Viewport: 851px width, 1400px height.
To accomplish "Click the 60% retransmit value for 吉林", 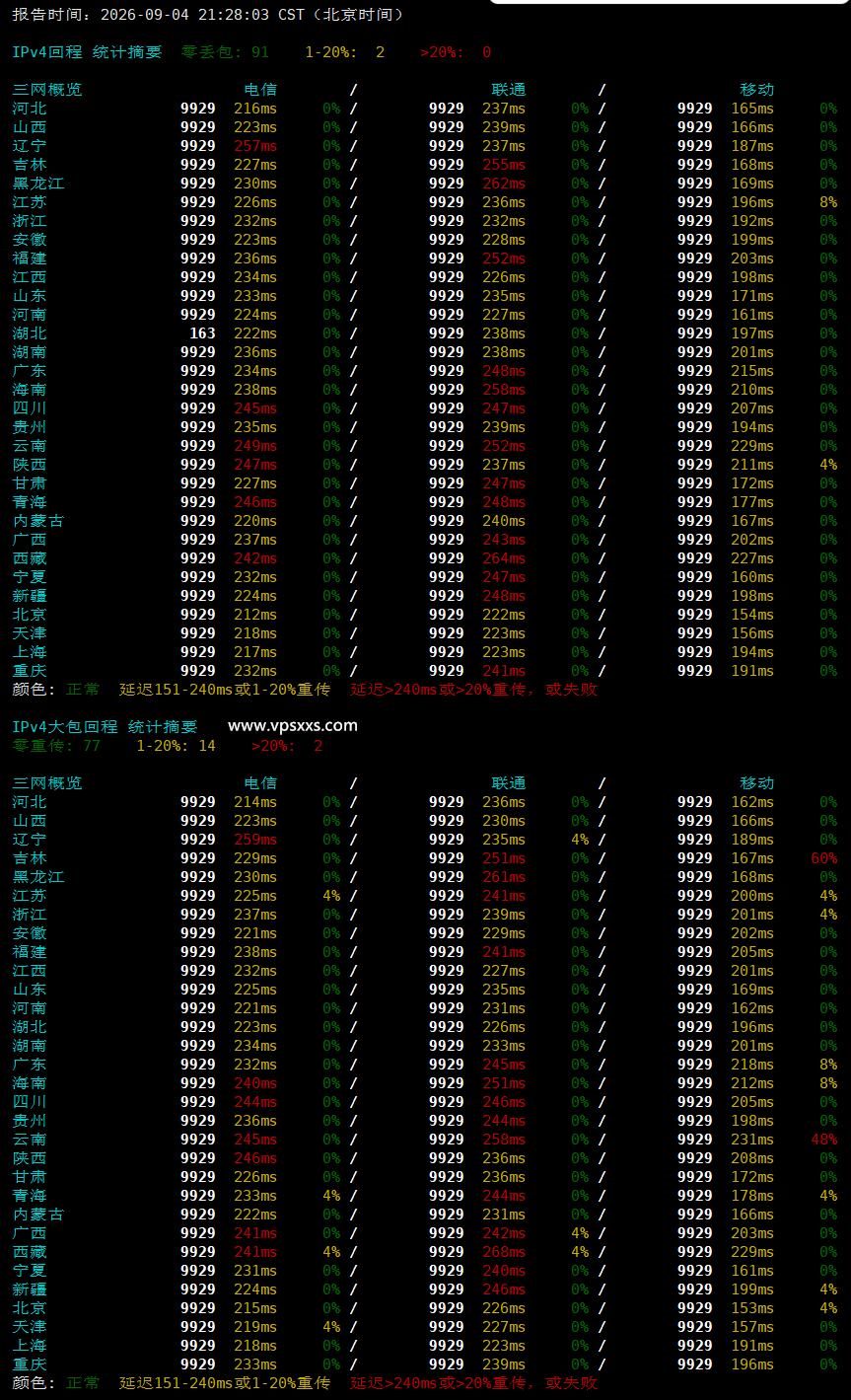I will 824,858.
